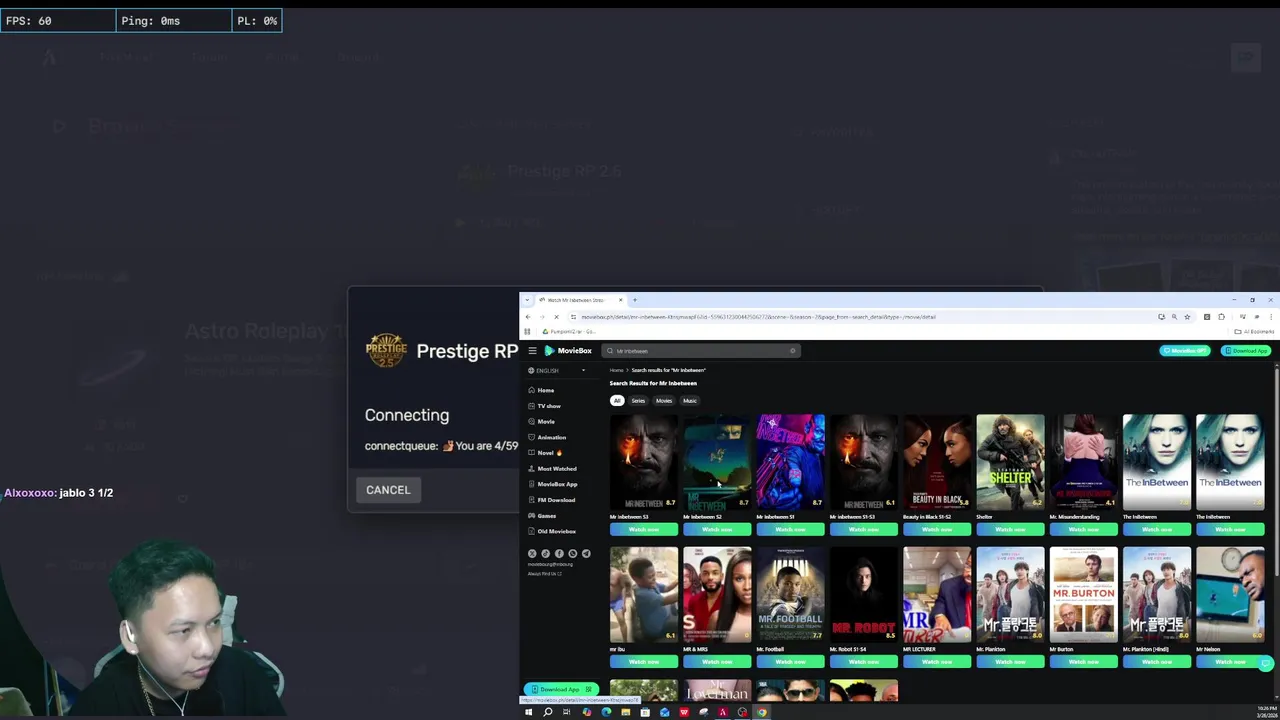The width and height of the screenshot is (1280, 720).
Task: Focus the MovieBox search field
Action: tap(700, 351)
